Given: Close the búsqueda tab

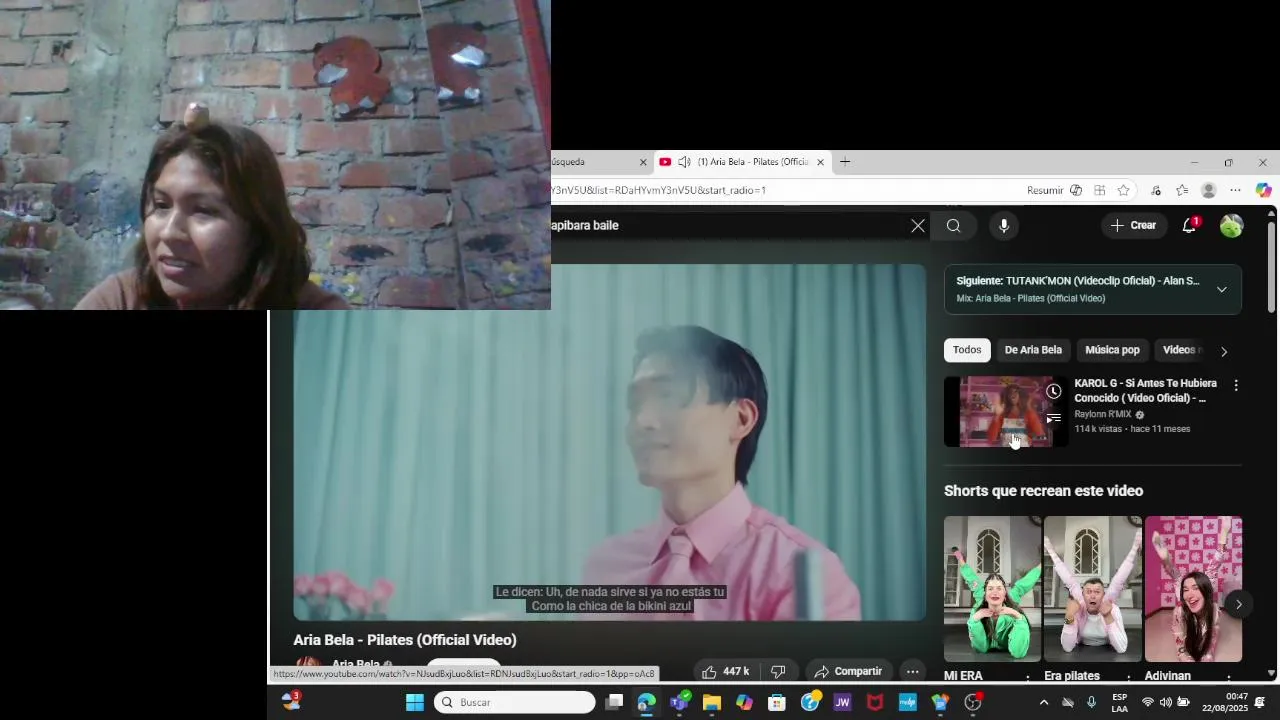Looking at the screenshot, I should click(x=643, y=162).
